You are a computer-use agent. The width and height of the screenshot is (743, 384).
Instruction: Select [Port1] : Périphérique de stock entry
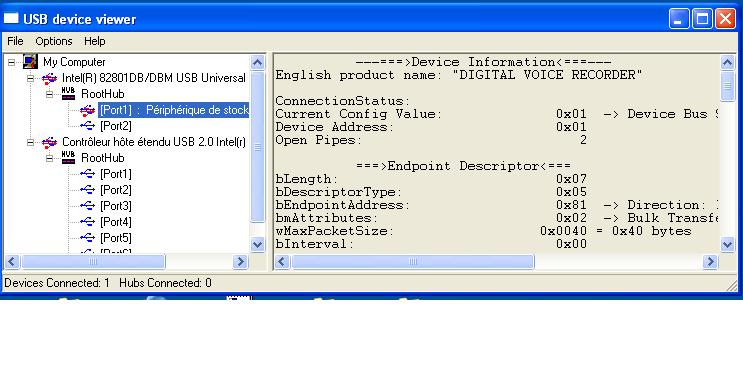pyautogui.click(x=174, y=110)
